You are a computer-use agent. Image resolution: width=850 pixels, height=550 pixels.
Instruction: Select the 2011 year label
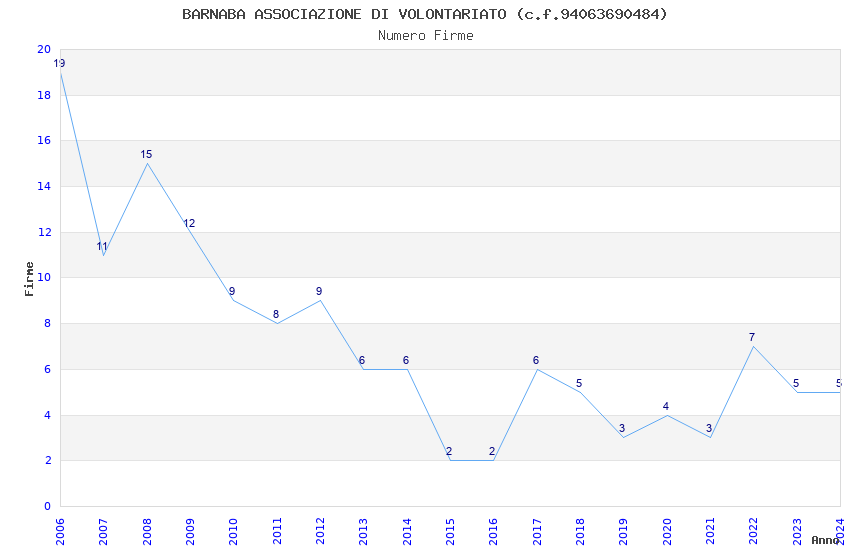276,531
